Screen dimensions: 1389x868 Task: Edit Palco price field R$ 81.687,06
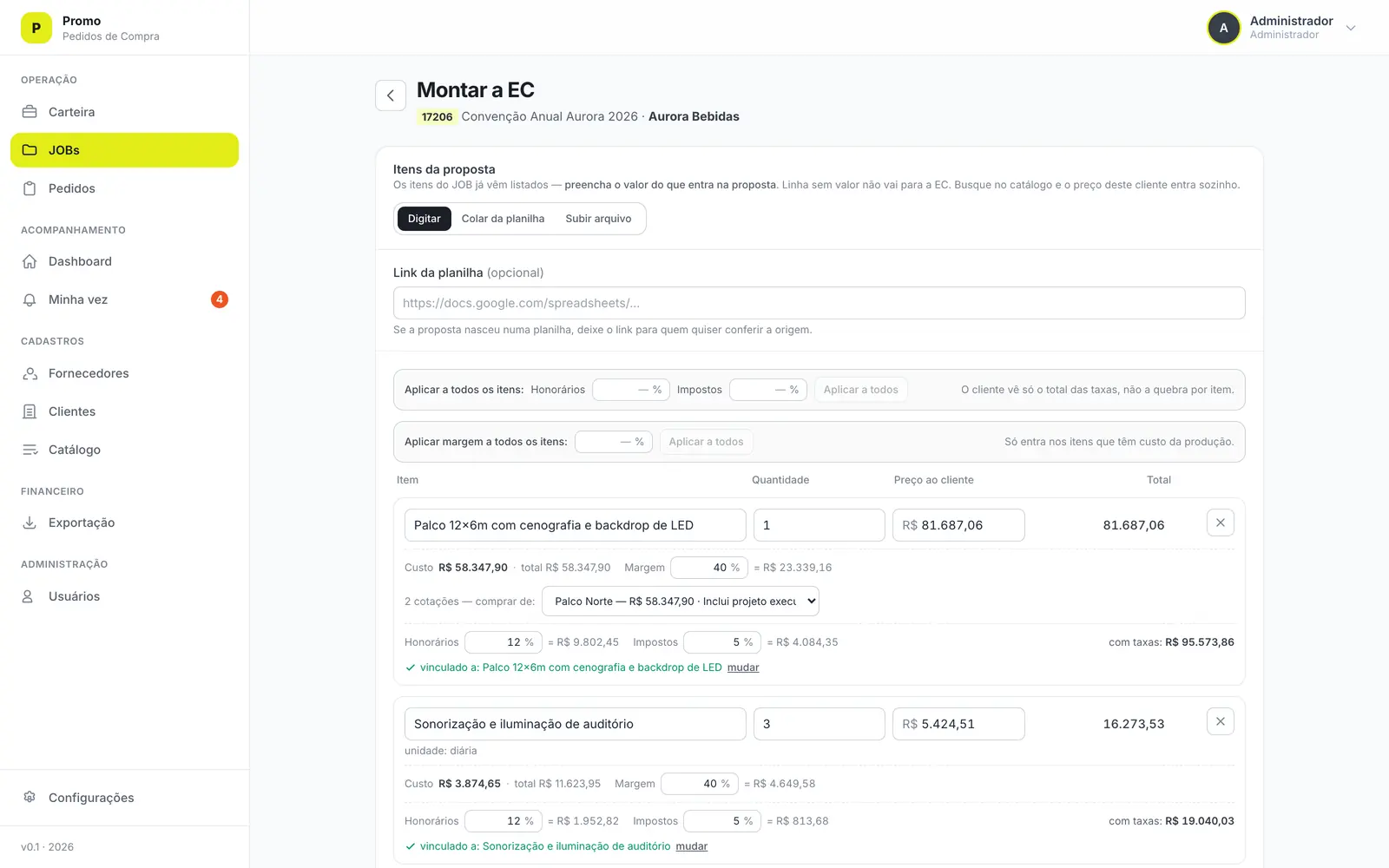coord(958,525)
